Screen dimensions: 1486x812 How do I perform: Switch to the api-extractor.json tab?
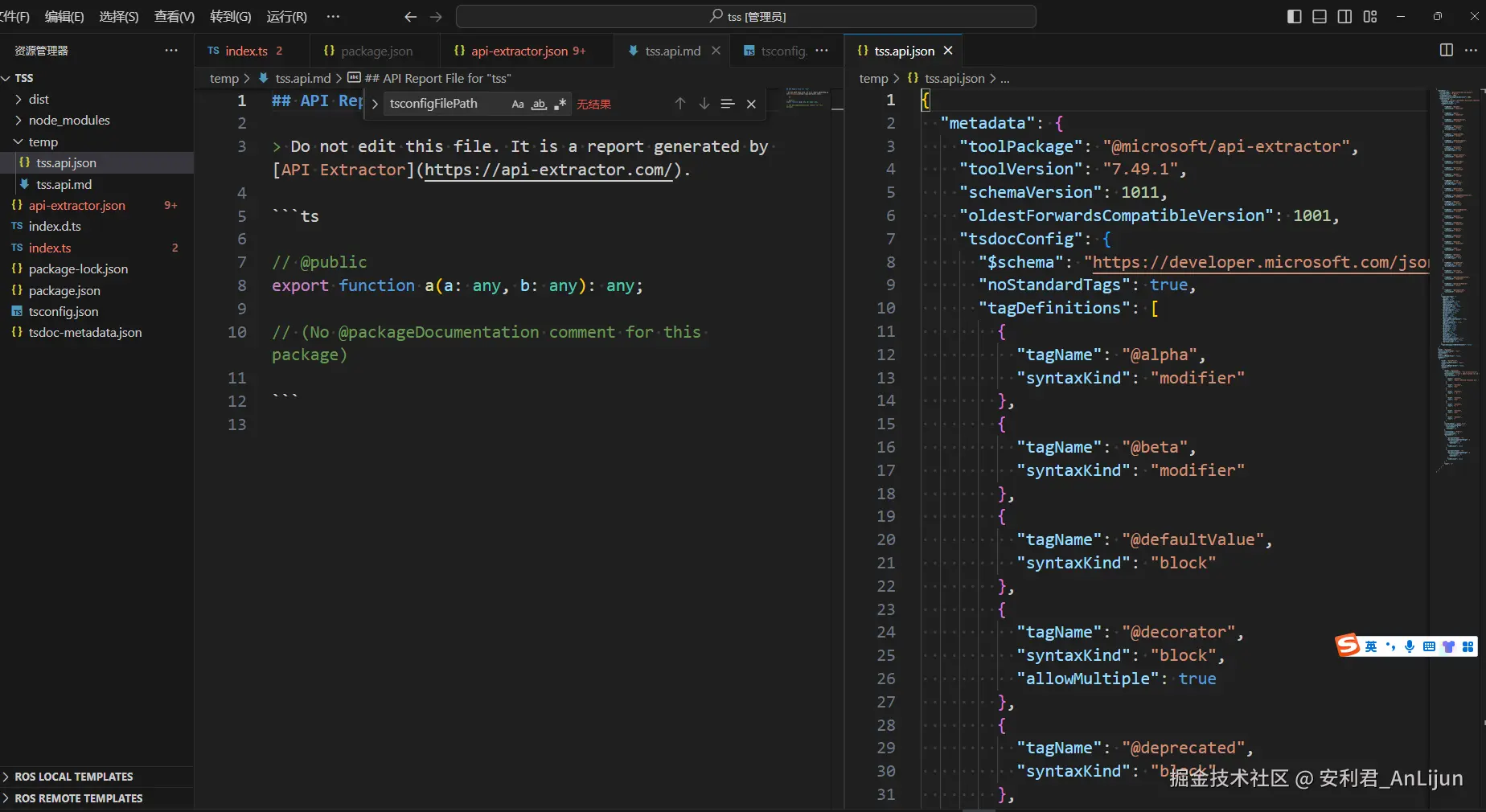519,51
